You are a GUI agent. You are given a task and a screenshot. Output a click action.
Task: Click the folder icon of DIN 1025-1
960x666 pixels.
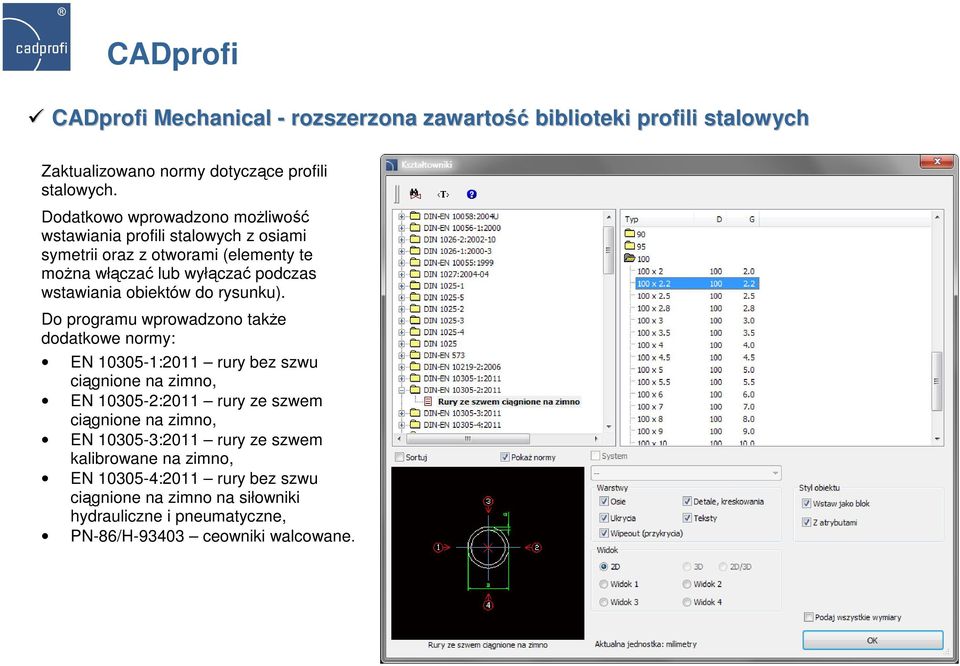[x=415, y=286]
